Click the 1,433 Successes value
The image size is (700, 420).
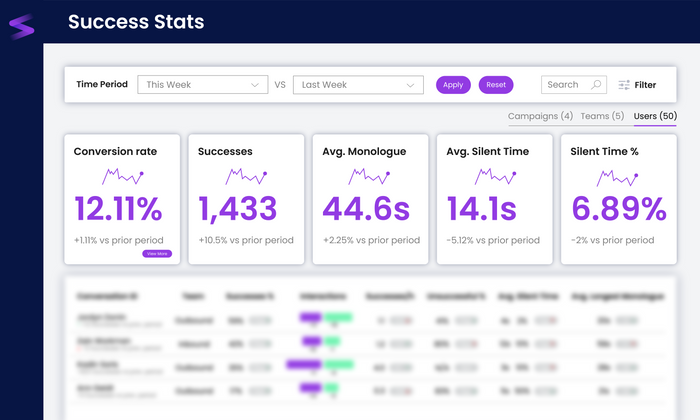click(x=238, y=208)
